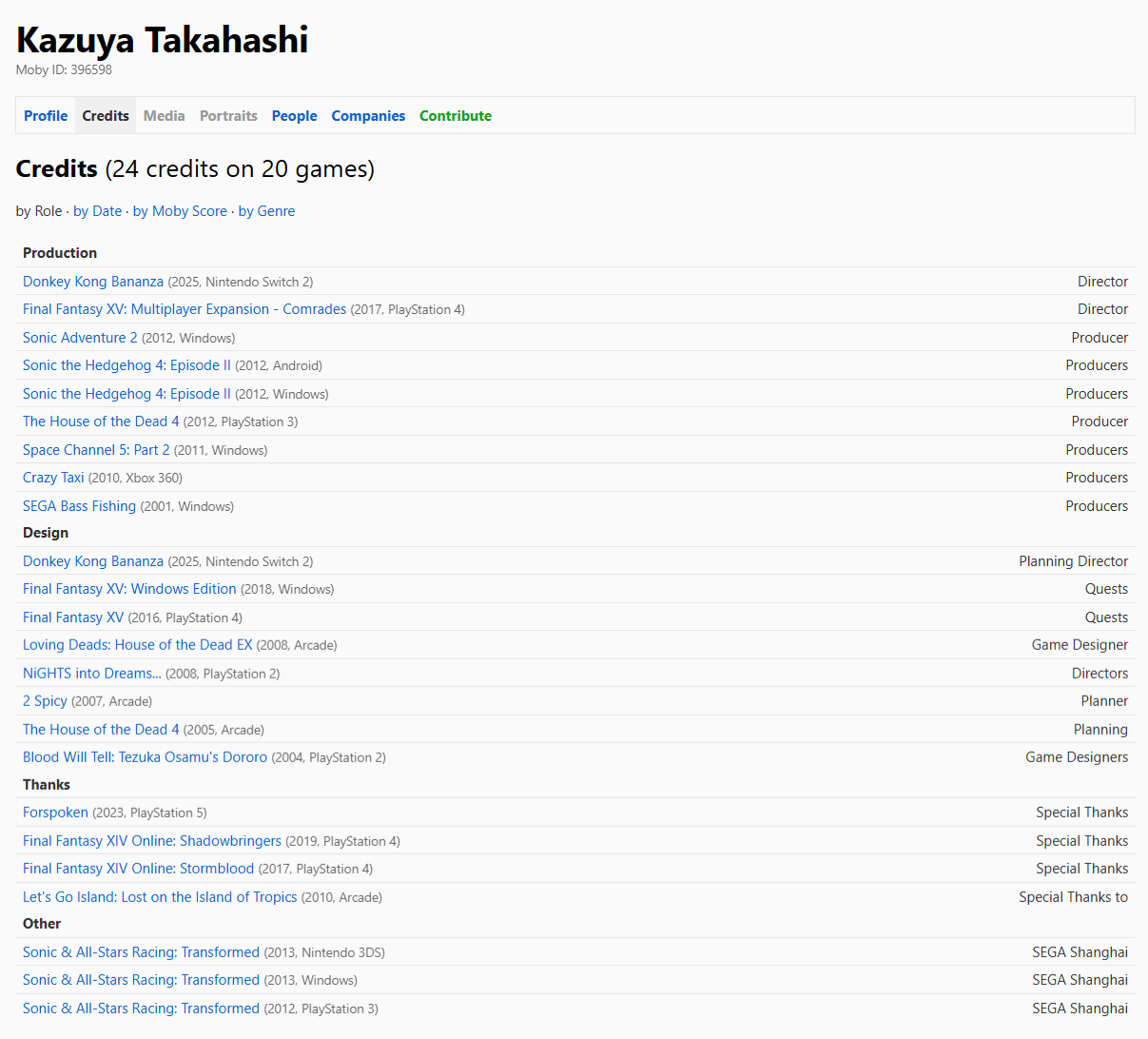Open Sonic & All-Stars Racing: Transformed PlayStation 3 entry
Image resolution: width=1148 pixels, height=1039 pixels.
click(141, 1009)
